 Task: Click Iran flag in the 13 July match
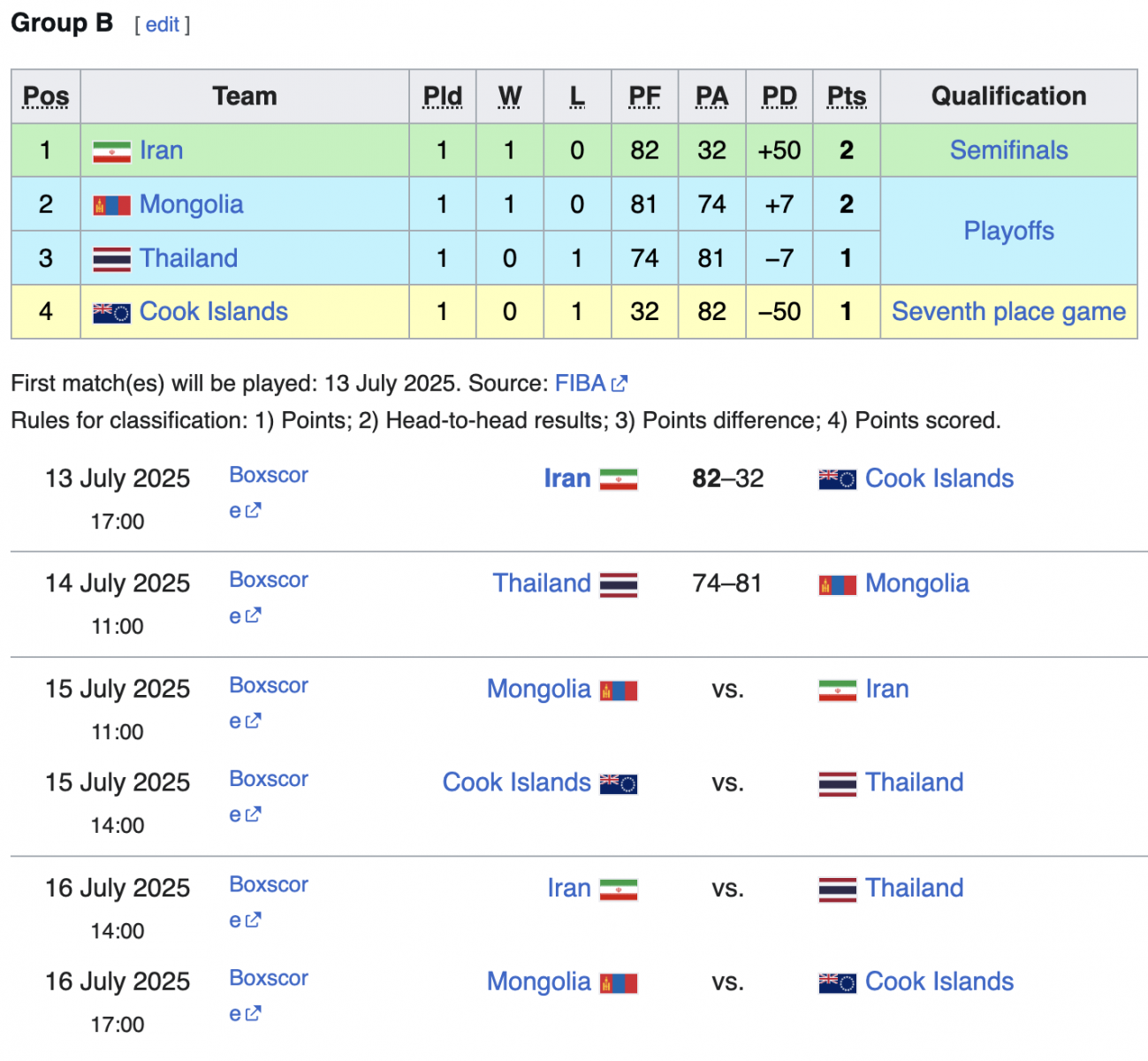tap(619, 479)
